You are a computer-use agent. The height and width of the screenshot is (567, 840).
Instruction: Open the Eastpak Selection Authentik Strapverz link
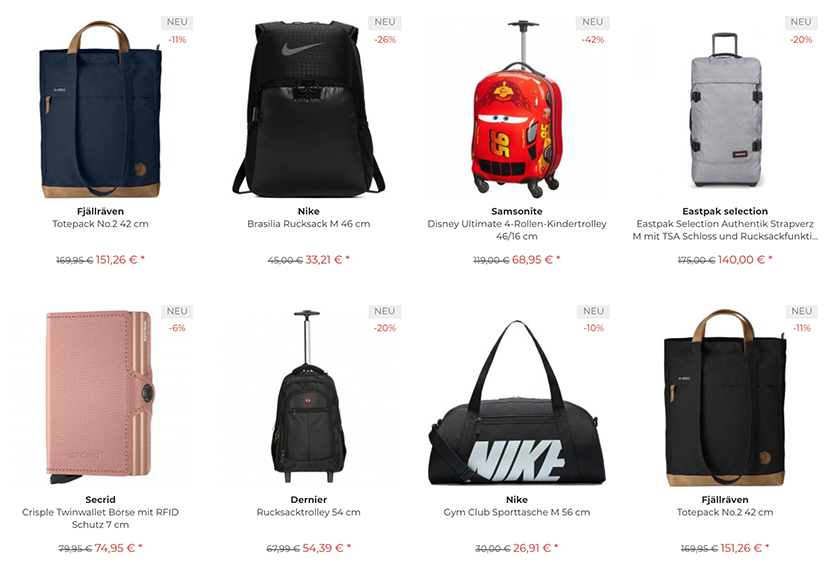(725, 230)
